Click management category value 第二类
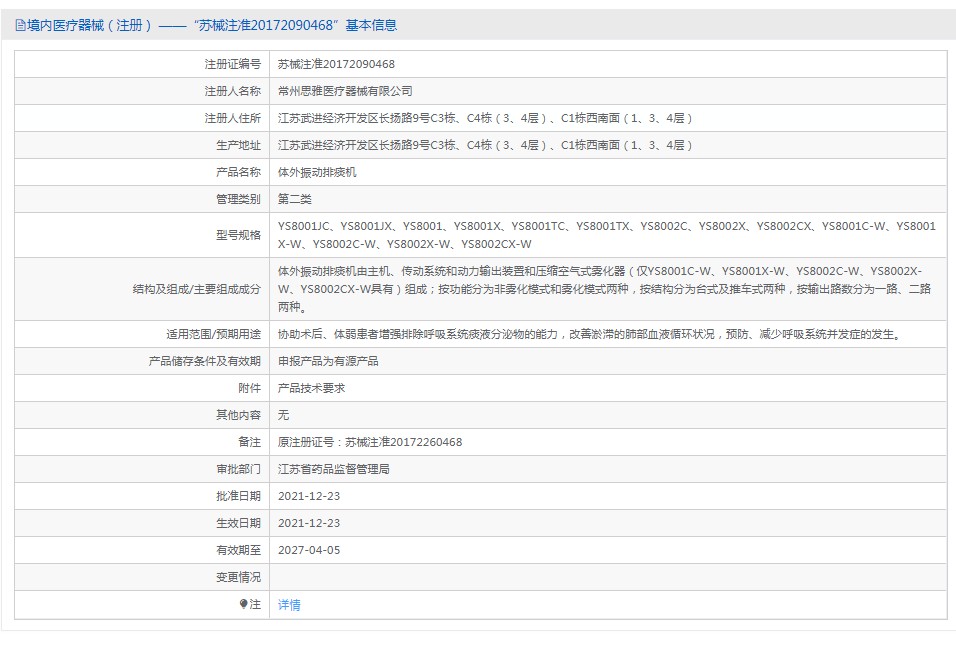This screenshot has height=647, width=956. coord(294,199)
